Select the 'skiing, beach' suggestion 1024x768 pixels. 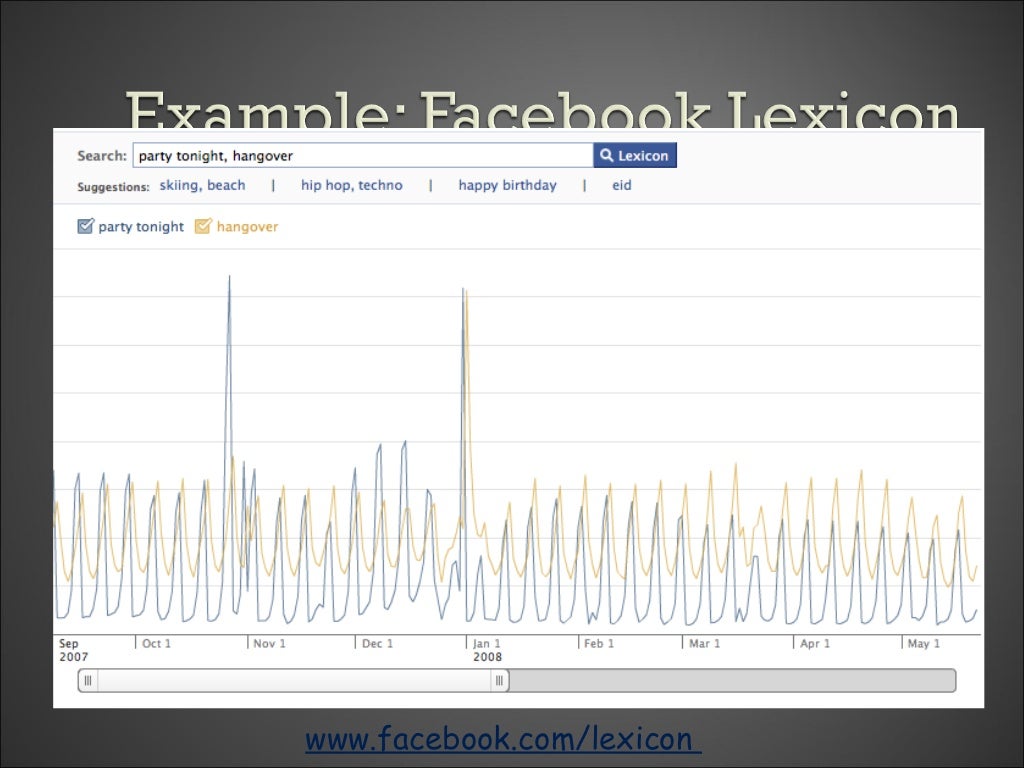202,185
